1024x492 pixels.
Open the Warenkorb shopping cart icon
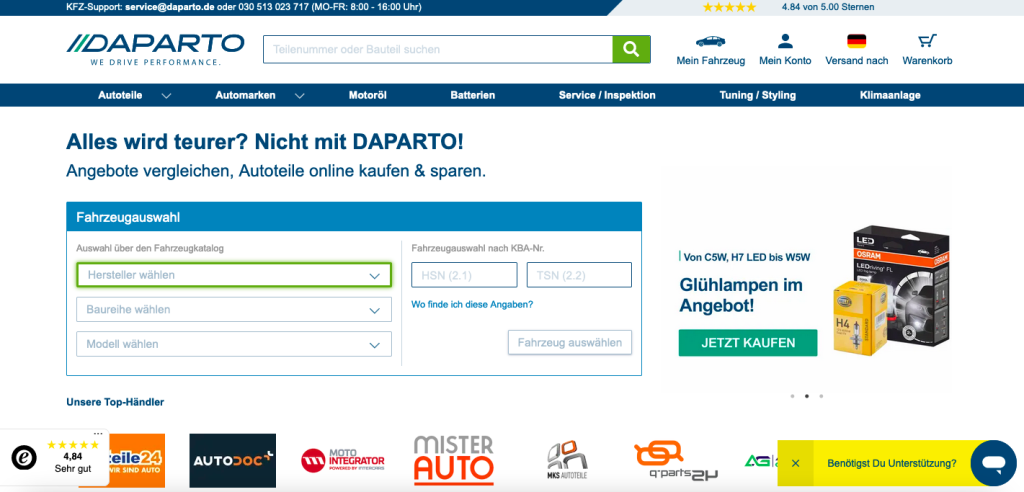pos(927,41)
